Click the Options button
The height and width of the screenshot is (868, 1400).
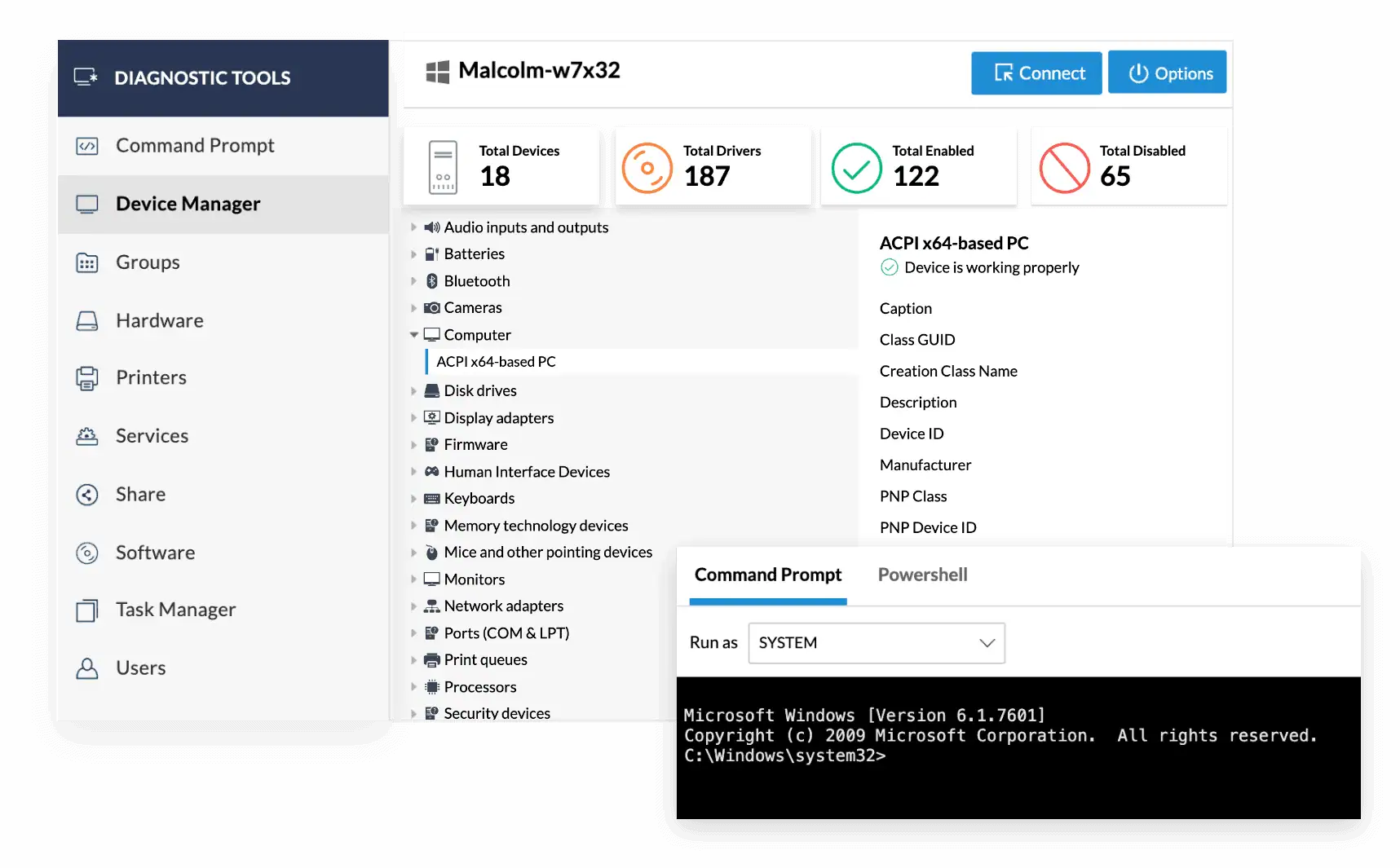[x=1167, y=73]
